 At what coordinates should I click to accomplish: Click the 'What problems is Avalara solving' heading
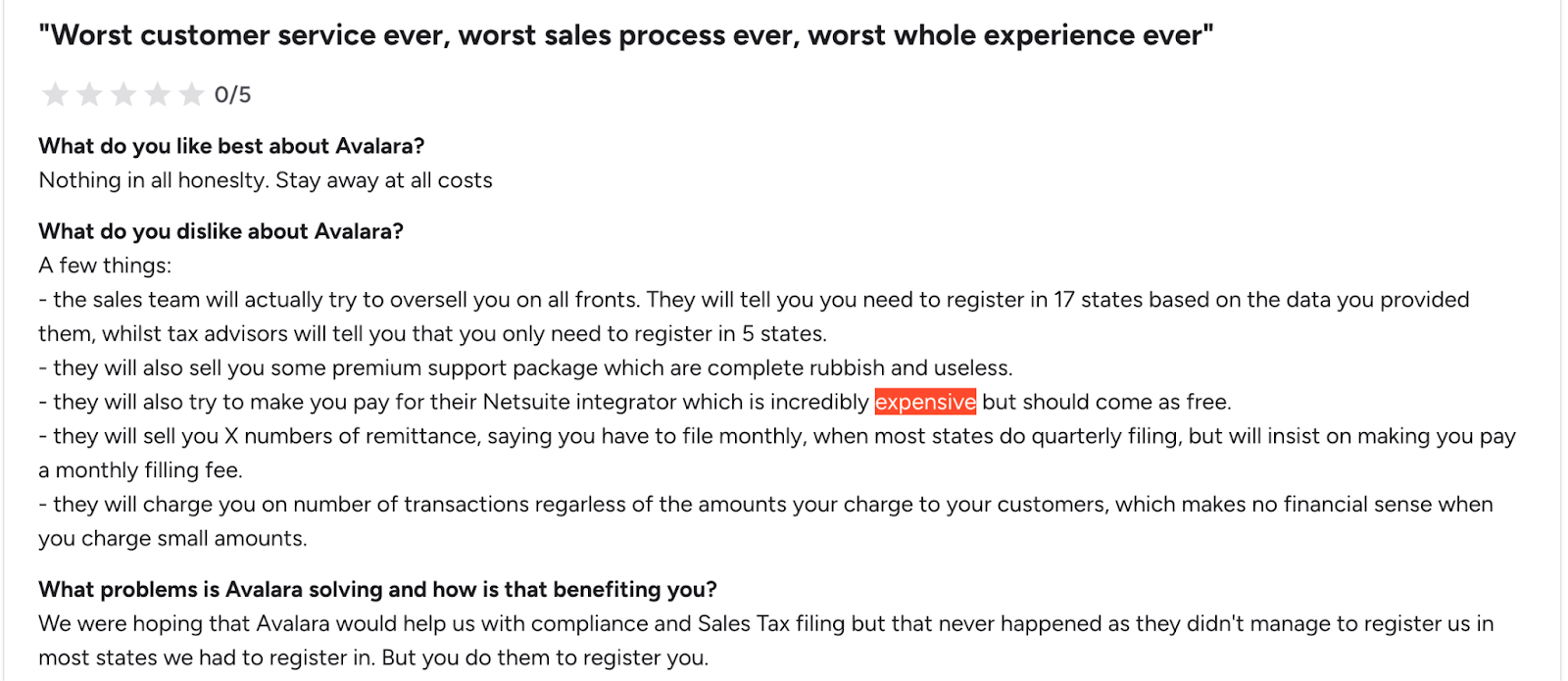(377, 589)
